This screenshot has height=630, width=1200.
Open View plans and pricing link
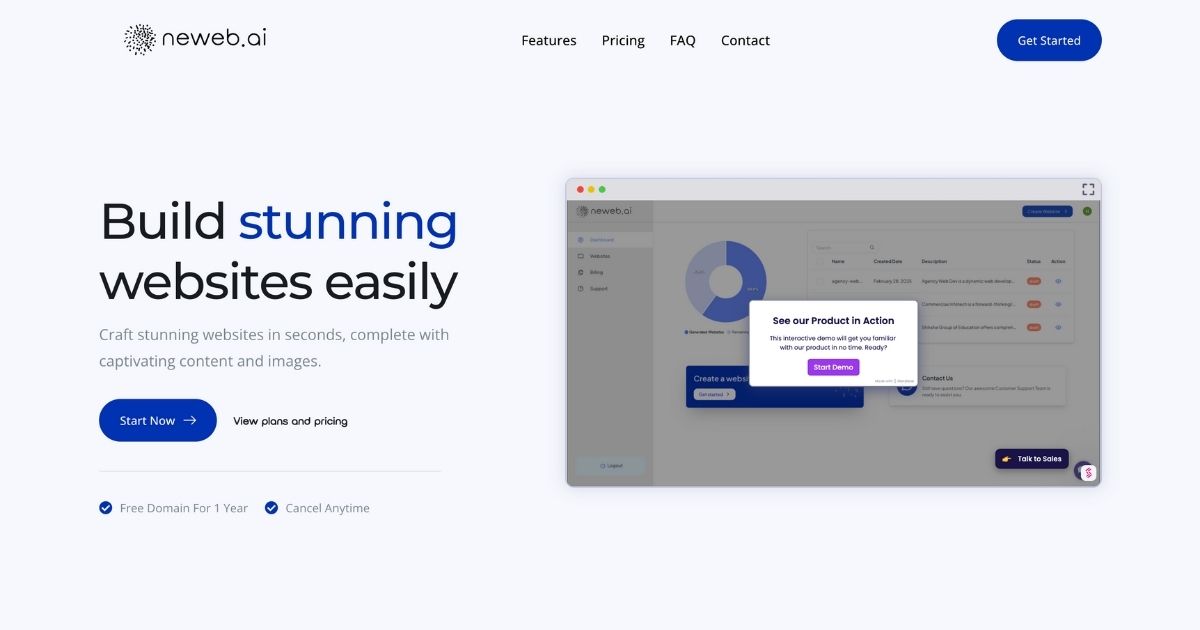tap(290, 421)
